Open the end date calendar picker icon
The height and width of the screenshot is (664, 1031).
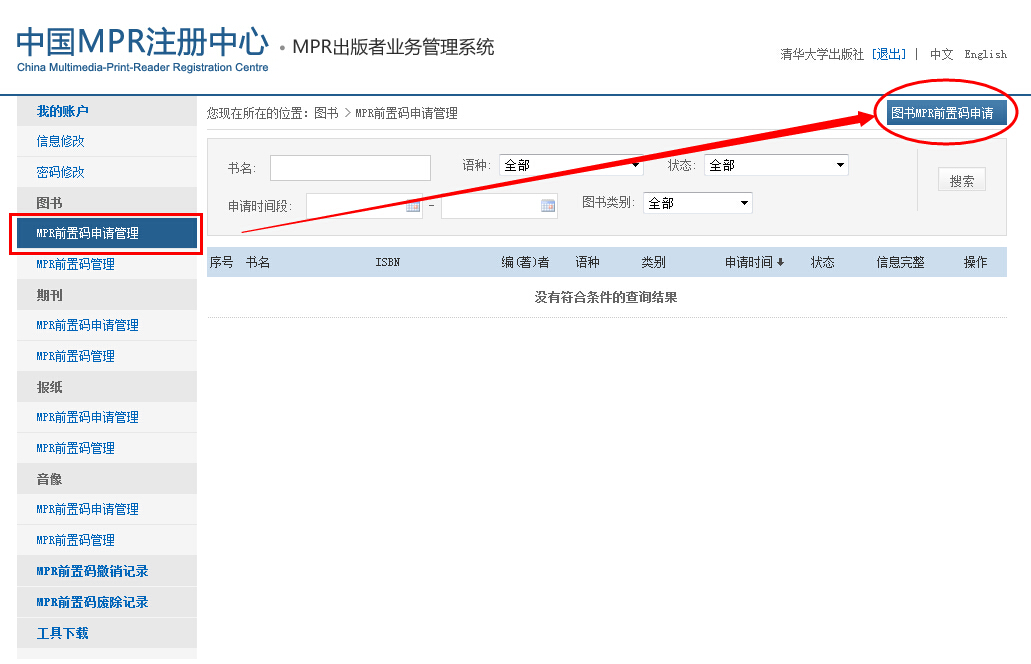click(548, 206)
